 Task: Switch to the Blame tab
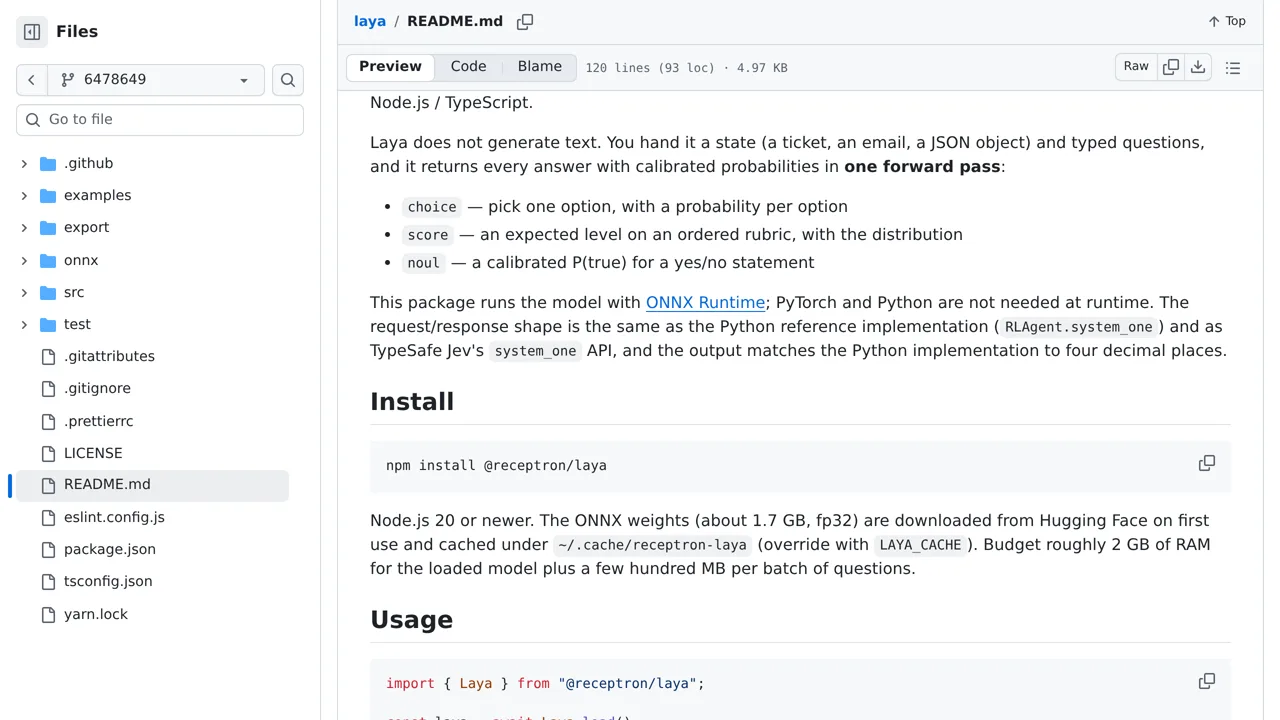click(x=540, y=67)
